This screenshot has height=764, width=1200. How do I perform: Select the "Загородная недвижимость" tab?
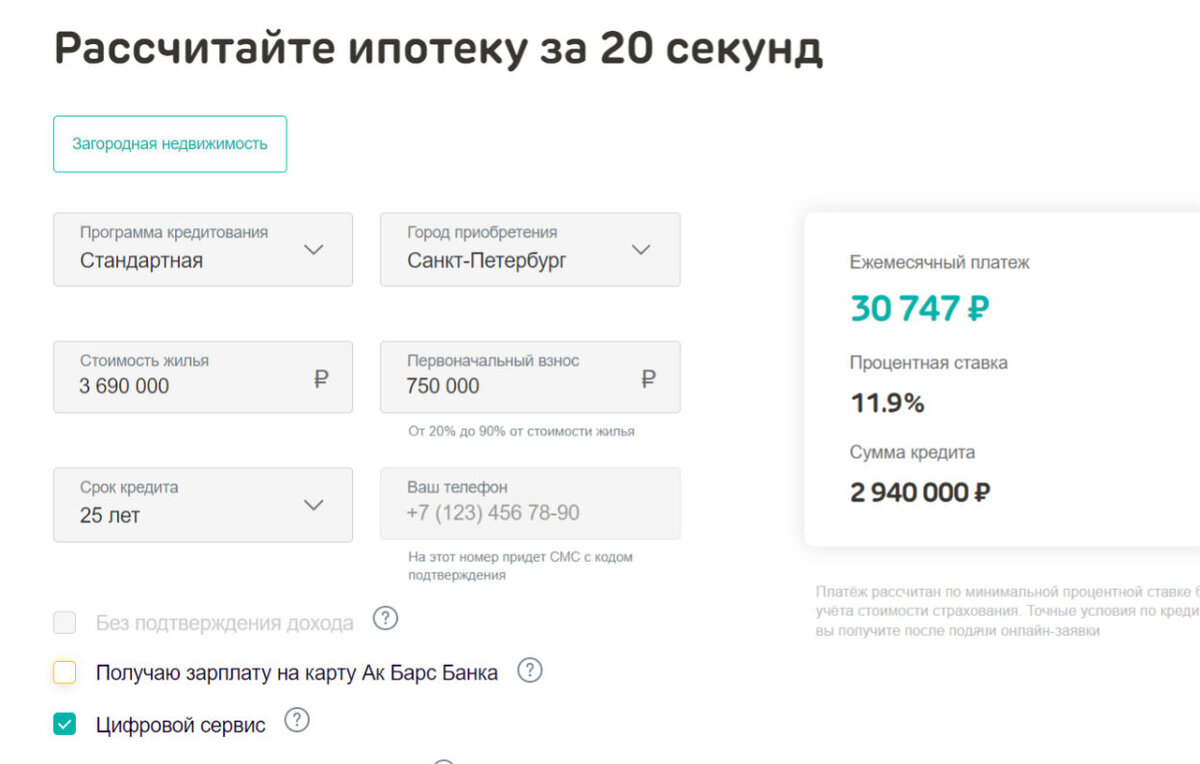click(x=169, y=144)
